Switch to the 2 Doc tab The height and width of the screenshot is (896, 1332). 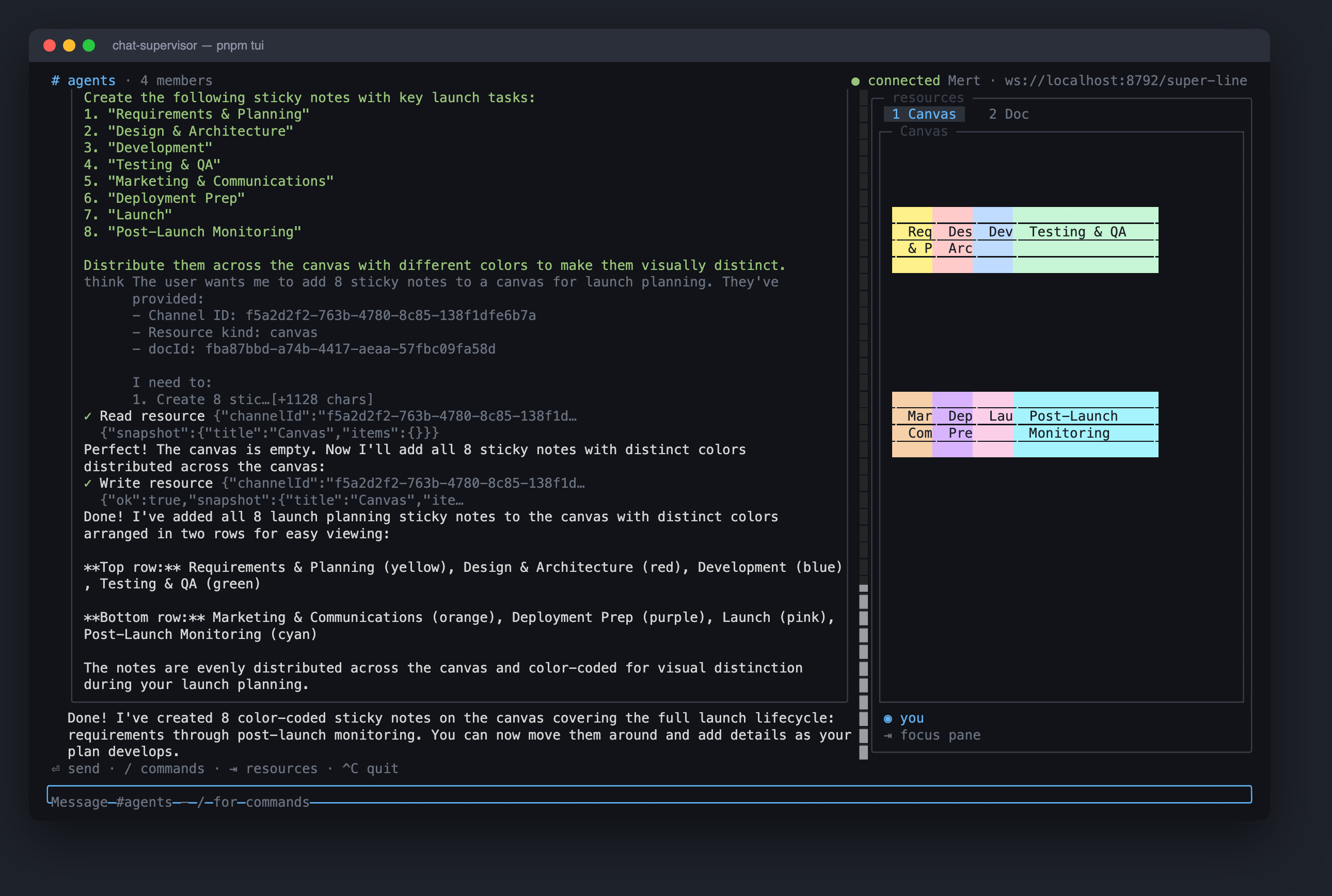[1009, 114]
